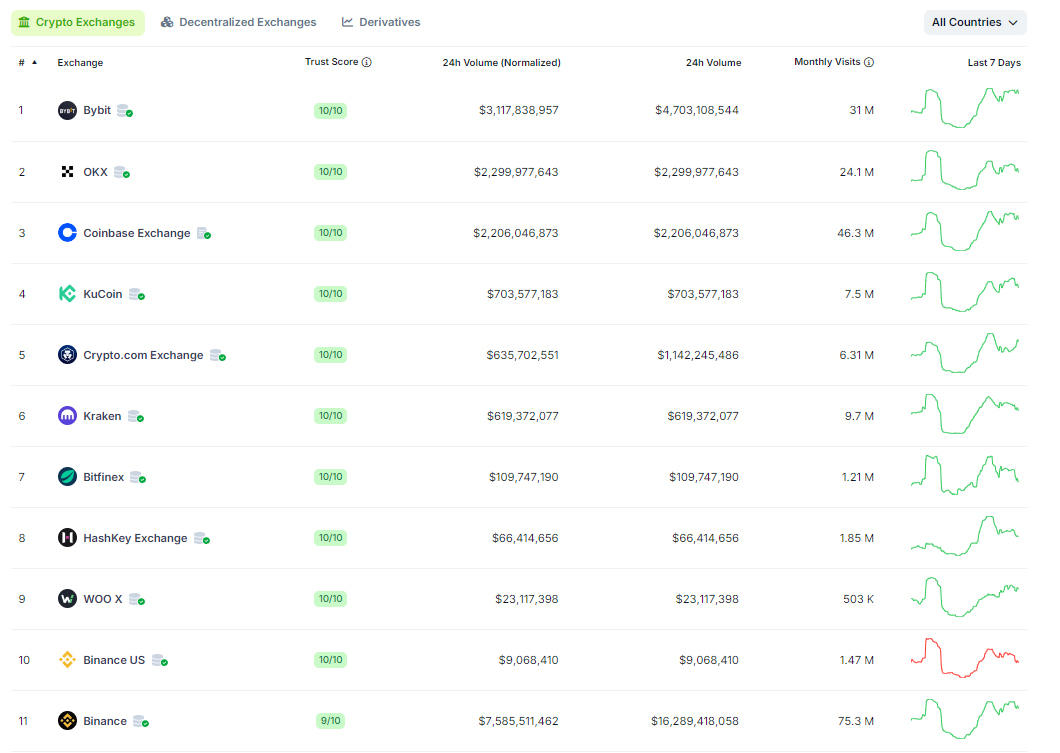Click the reserves badge beside WOO X
The width and height of the screenshot is (1060, 753).
point(137,599)
